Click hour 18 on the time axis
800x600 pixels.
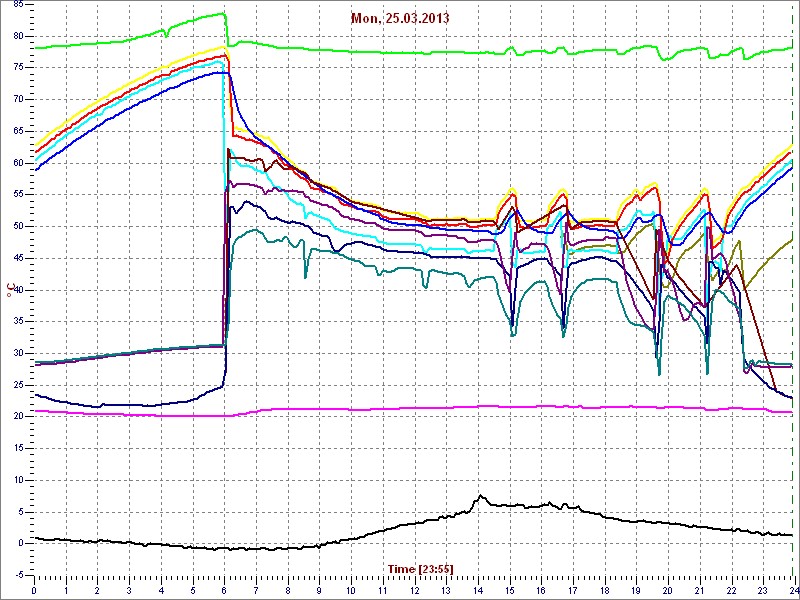605,590
